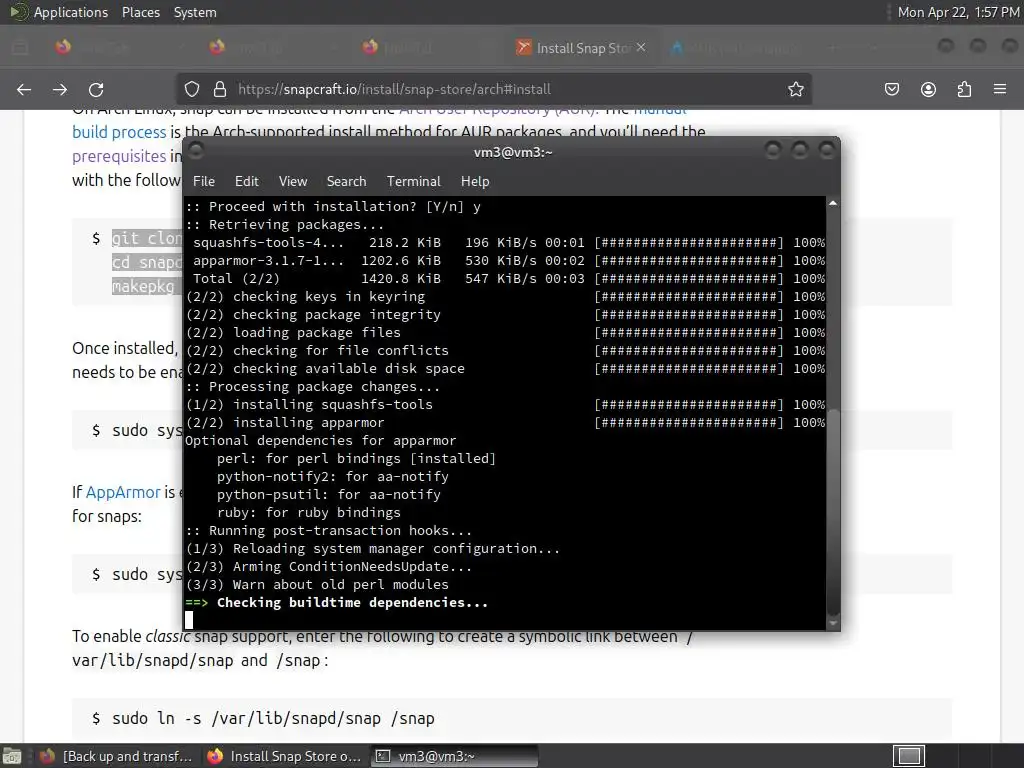View site security padlock info

click(x=220, y=89)
